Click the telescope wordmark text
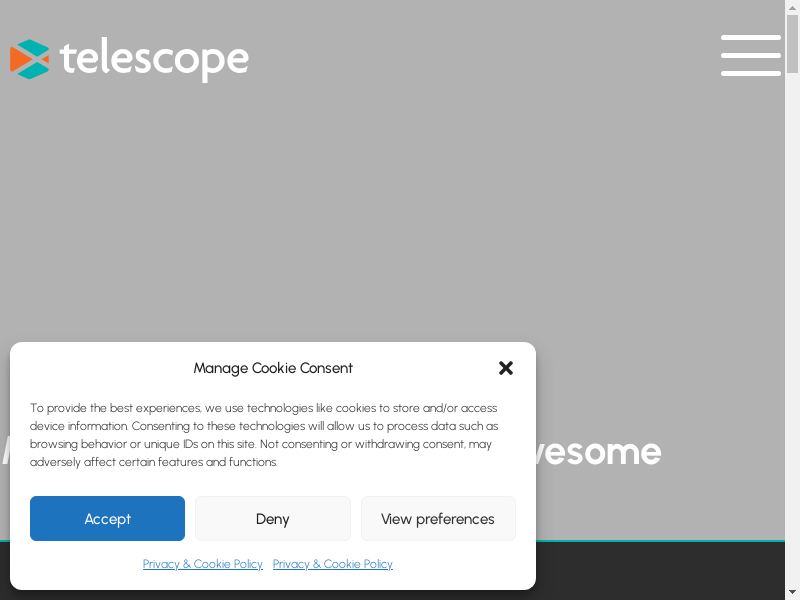Screen dimensions: 800x600 pyautogui.click(x=154, y=59)
